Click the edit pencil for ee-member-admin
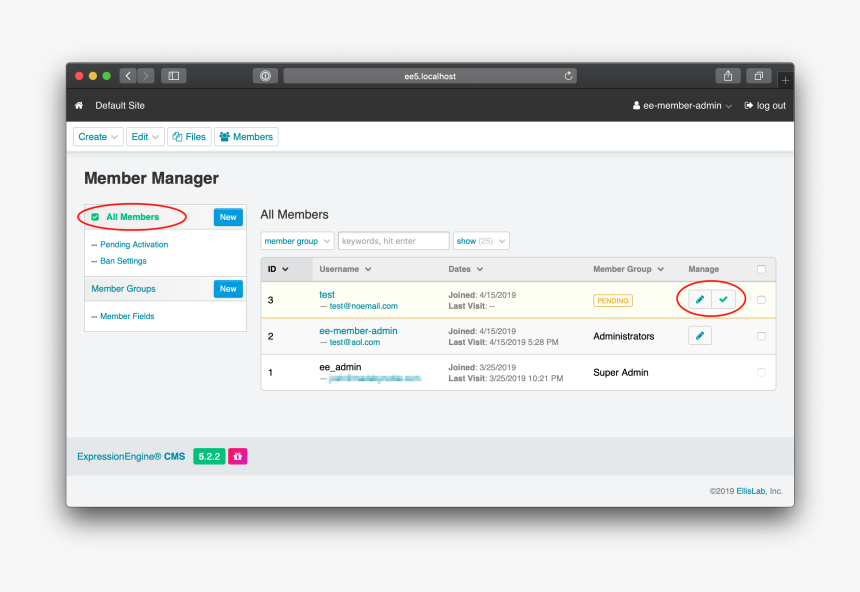Image resolution: width=860 pixels, height=592 pixels. pos(700,336)
